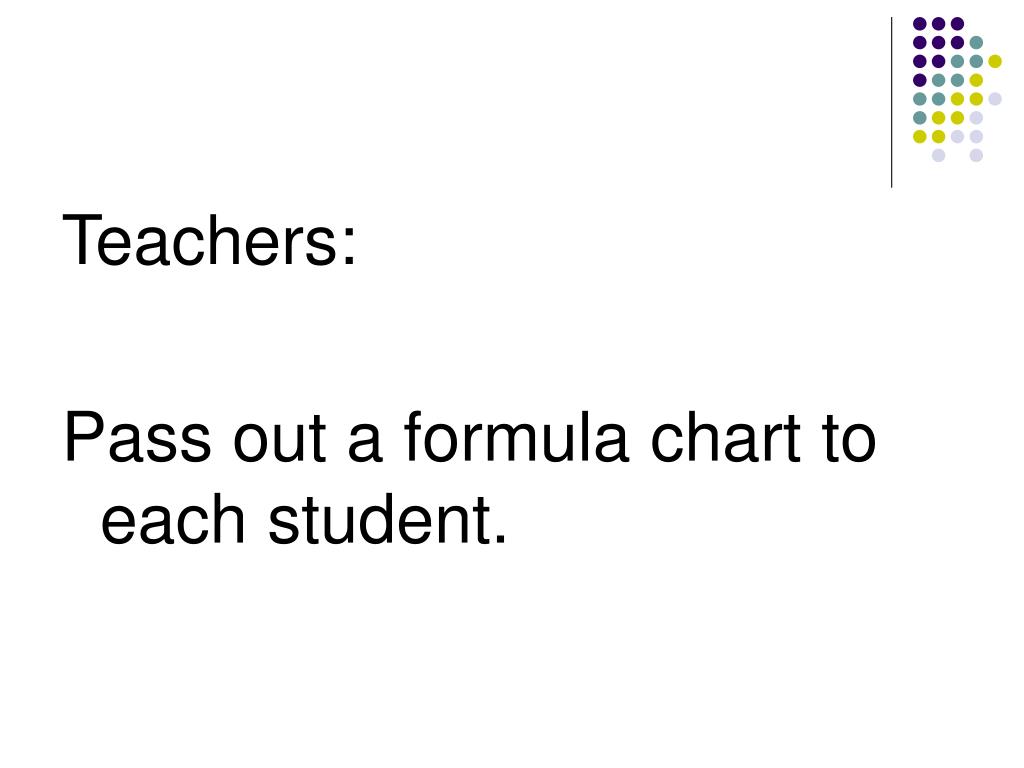Click the leftmost yellow dot in seventh row

(x=920, y=136)
